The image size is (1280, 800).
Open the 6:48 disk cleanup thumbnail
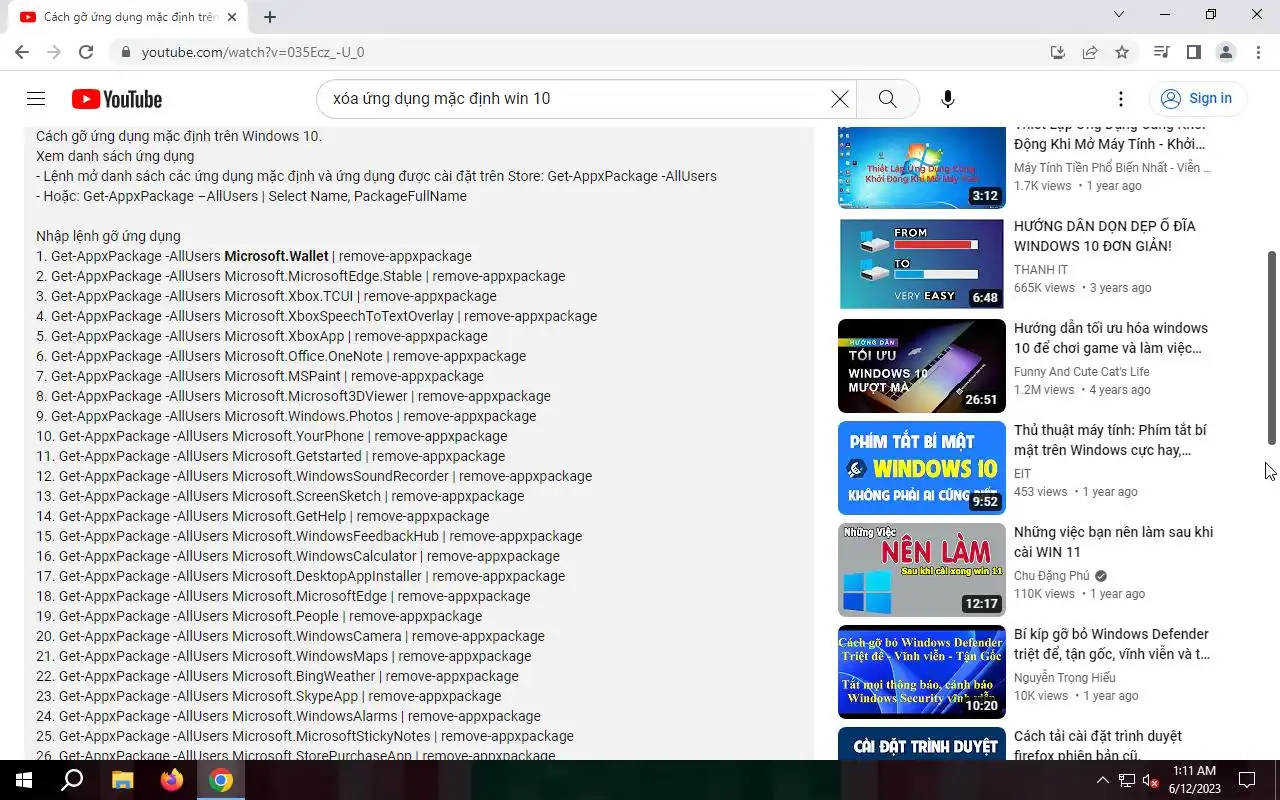click(x=922, y=264)
